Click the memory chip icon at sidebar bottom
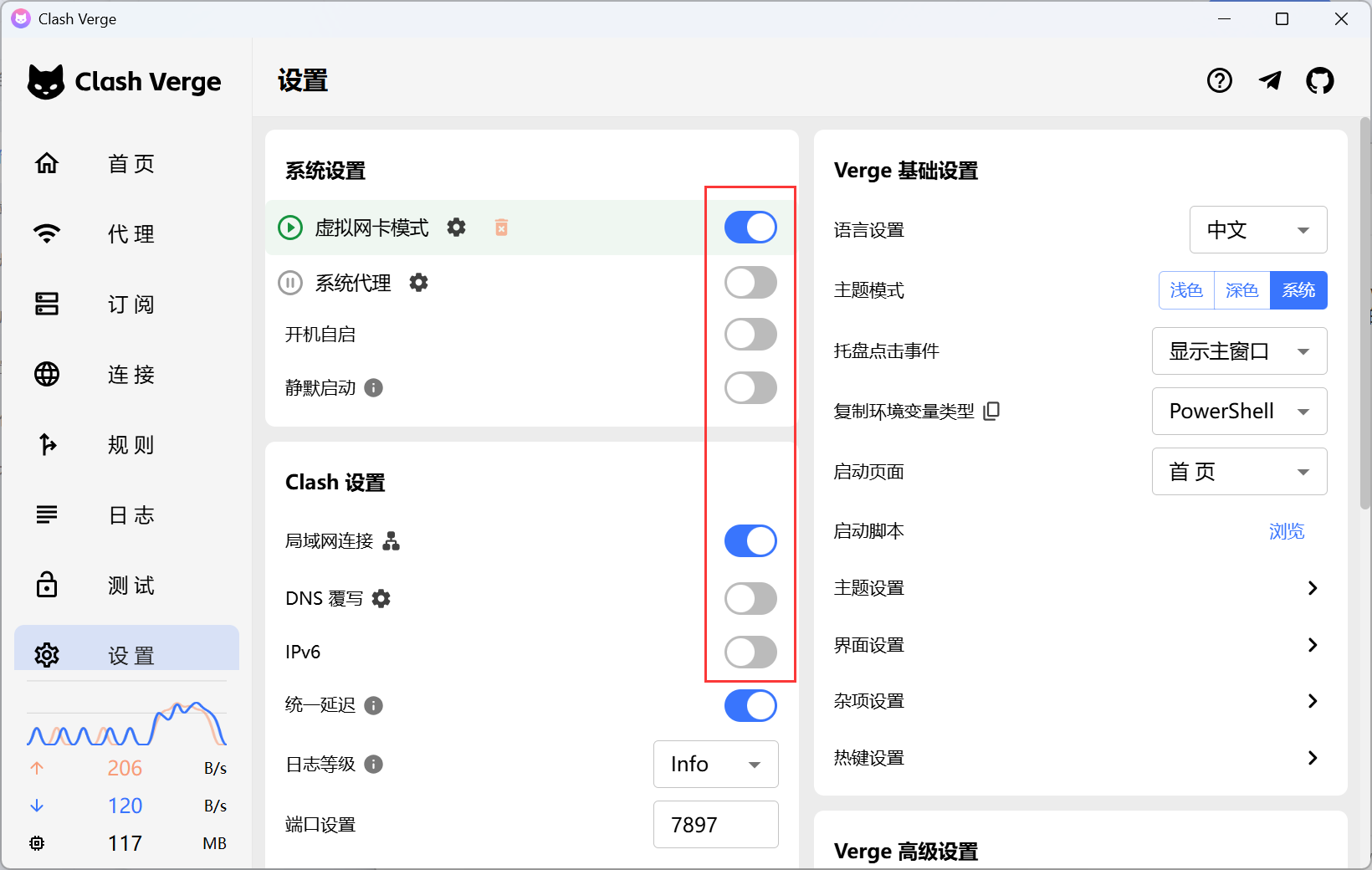 click(x=37, y=843)
